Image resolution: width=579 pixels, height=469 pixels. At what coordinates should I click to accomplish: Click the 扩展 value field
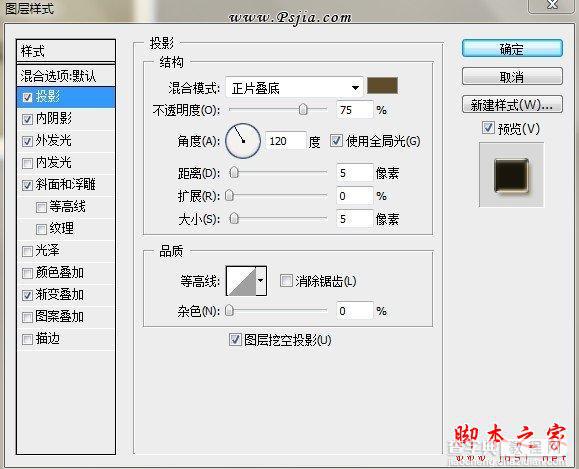pyautogui.click(x=354, y=196)
